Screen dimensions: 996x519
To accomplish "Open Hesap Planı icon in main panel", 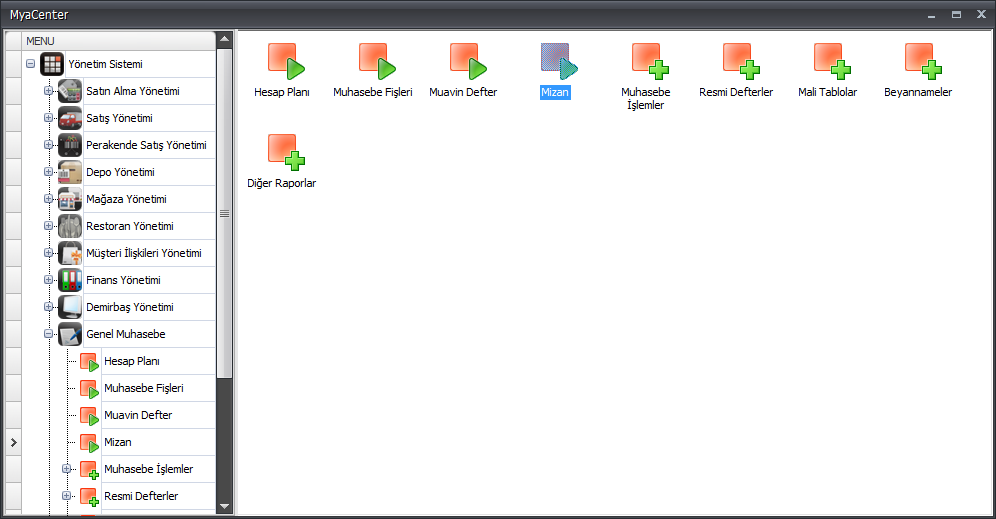I will click(x=286, y=61).
